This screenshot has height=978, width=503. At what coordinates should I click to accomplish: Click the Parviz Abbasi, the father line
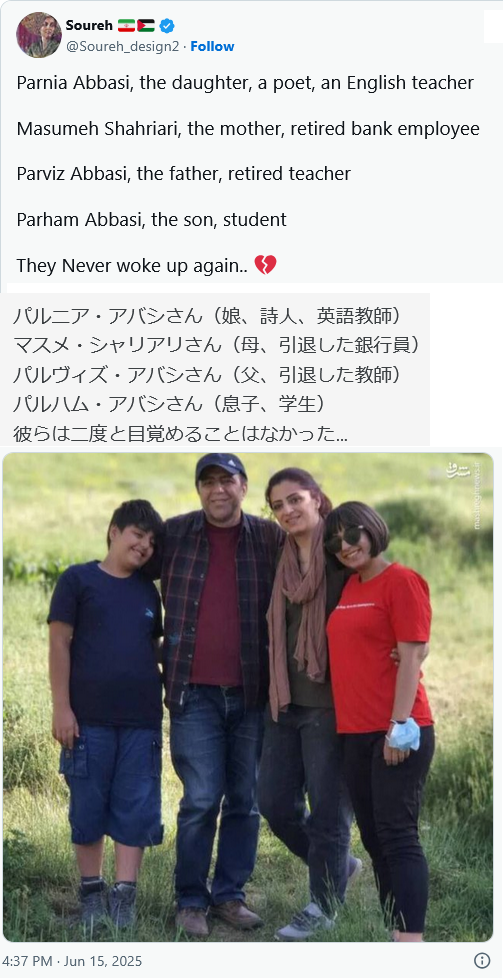coord(183,174)
